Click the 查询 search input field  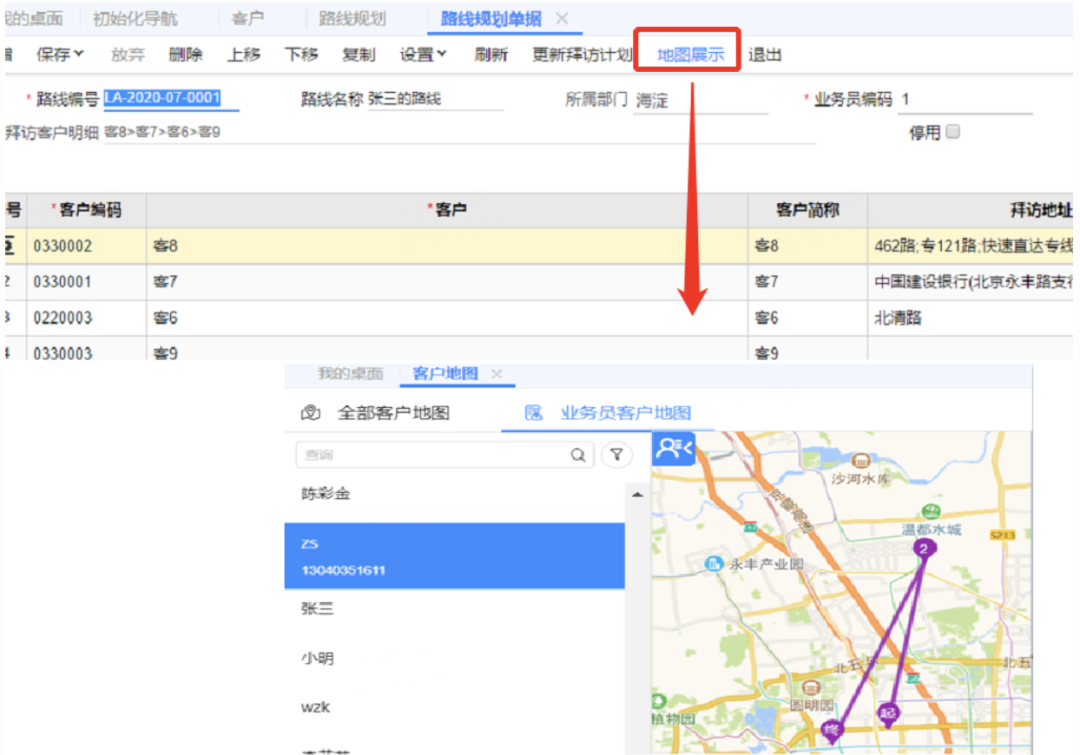pos(432,455)
